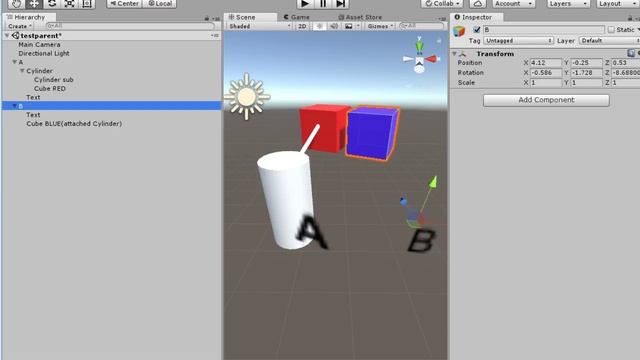Viewport: 640px width, 360px height.
Task: Select Directional Light in Hierarchy
Action: [44, 53]
